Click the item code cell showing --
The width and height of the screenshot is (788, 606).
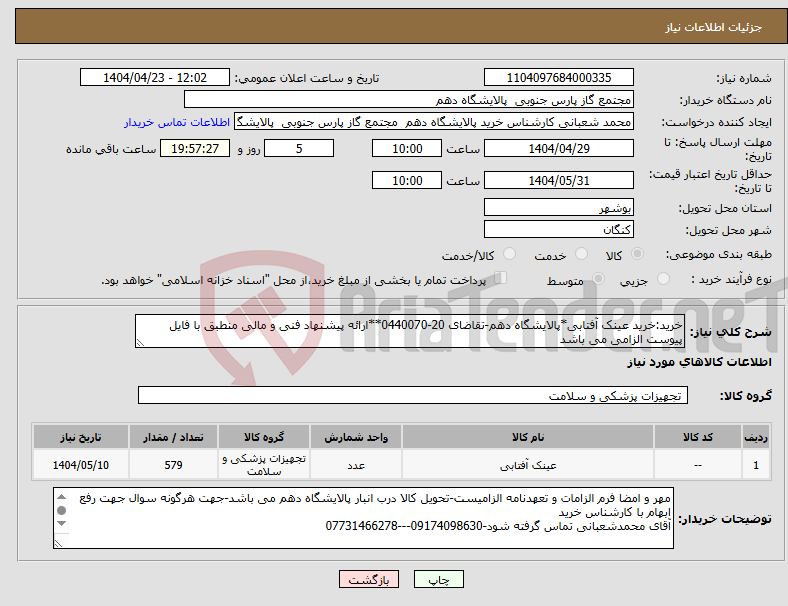pos(698,465)
